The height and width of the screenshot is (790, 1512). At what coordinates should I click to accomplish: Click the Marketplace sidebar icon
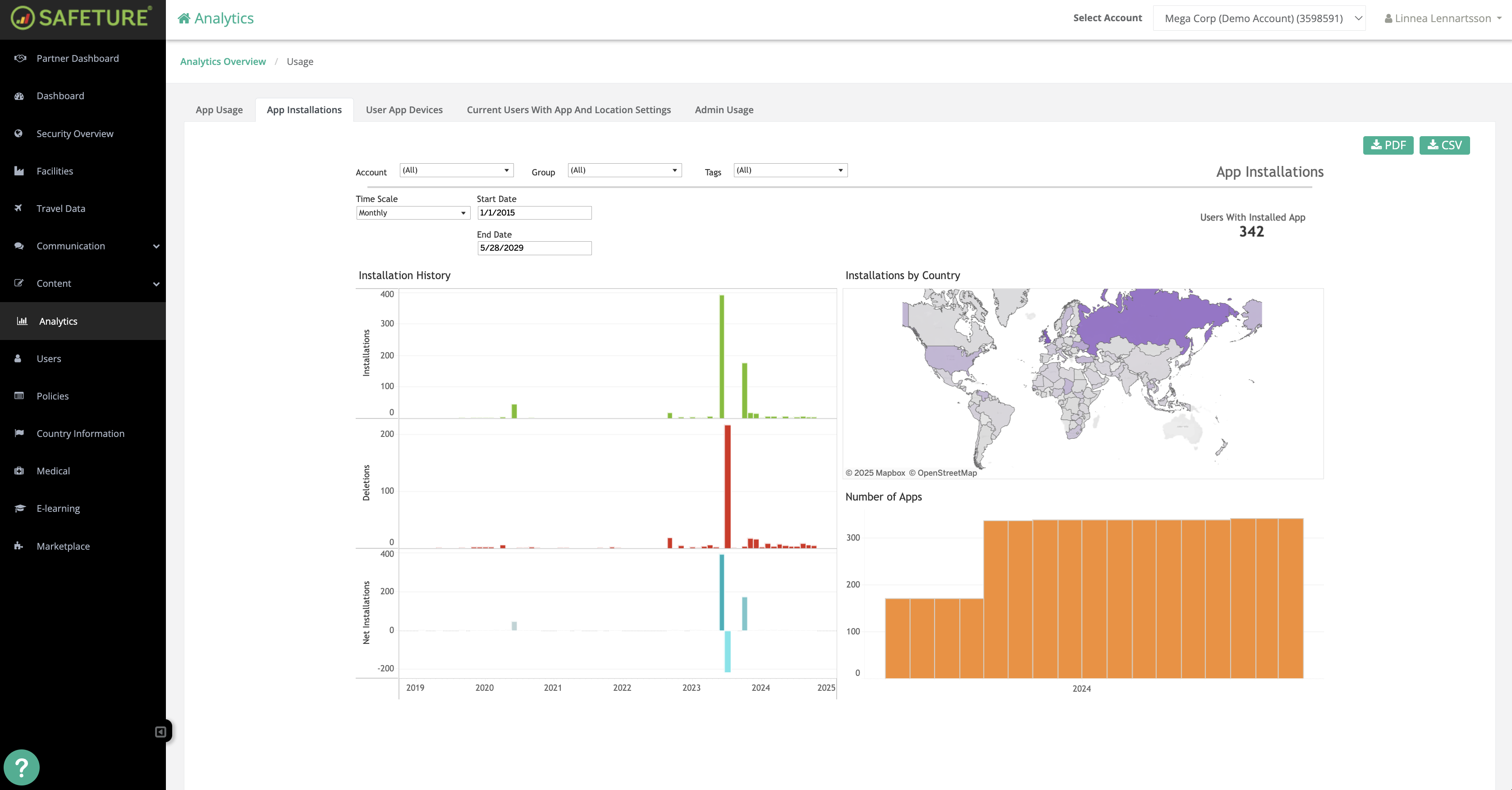click(x=19, y=546)
